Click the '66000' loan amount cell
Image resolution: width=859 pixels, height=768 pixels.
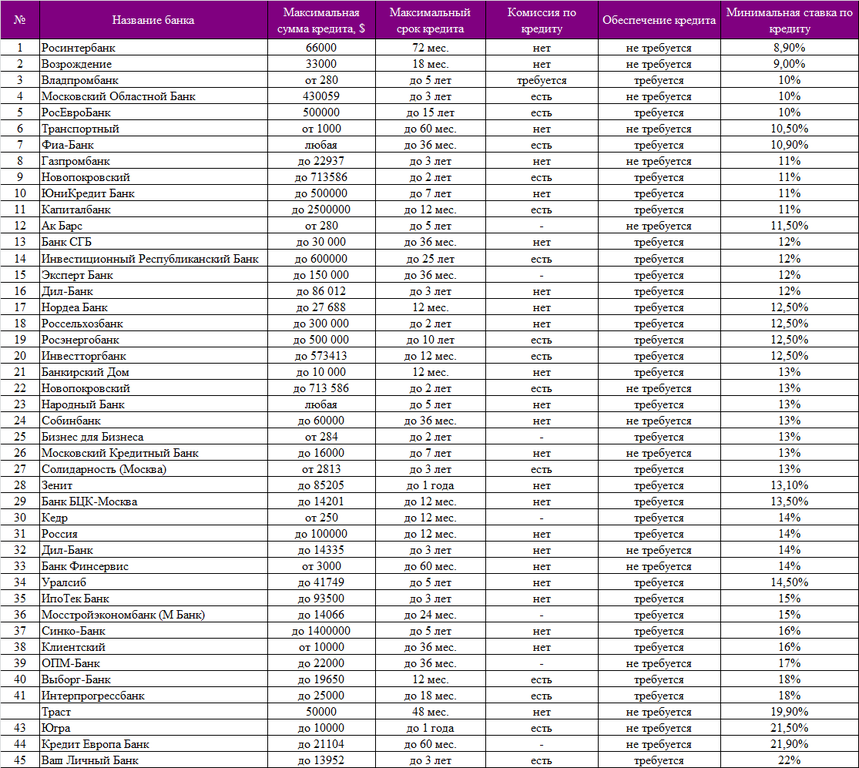pyautogui.click(x=321, y=48)
